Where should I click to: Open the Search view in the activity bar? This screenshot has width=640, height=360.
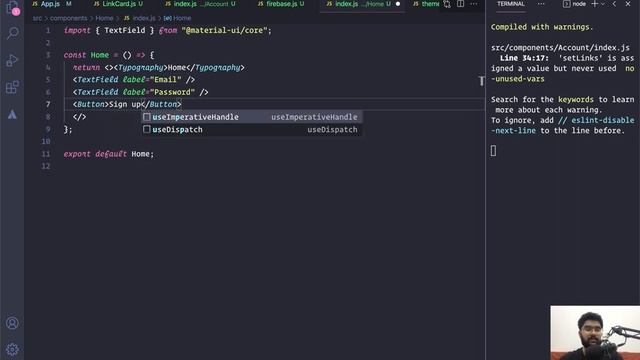point(13,33)
